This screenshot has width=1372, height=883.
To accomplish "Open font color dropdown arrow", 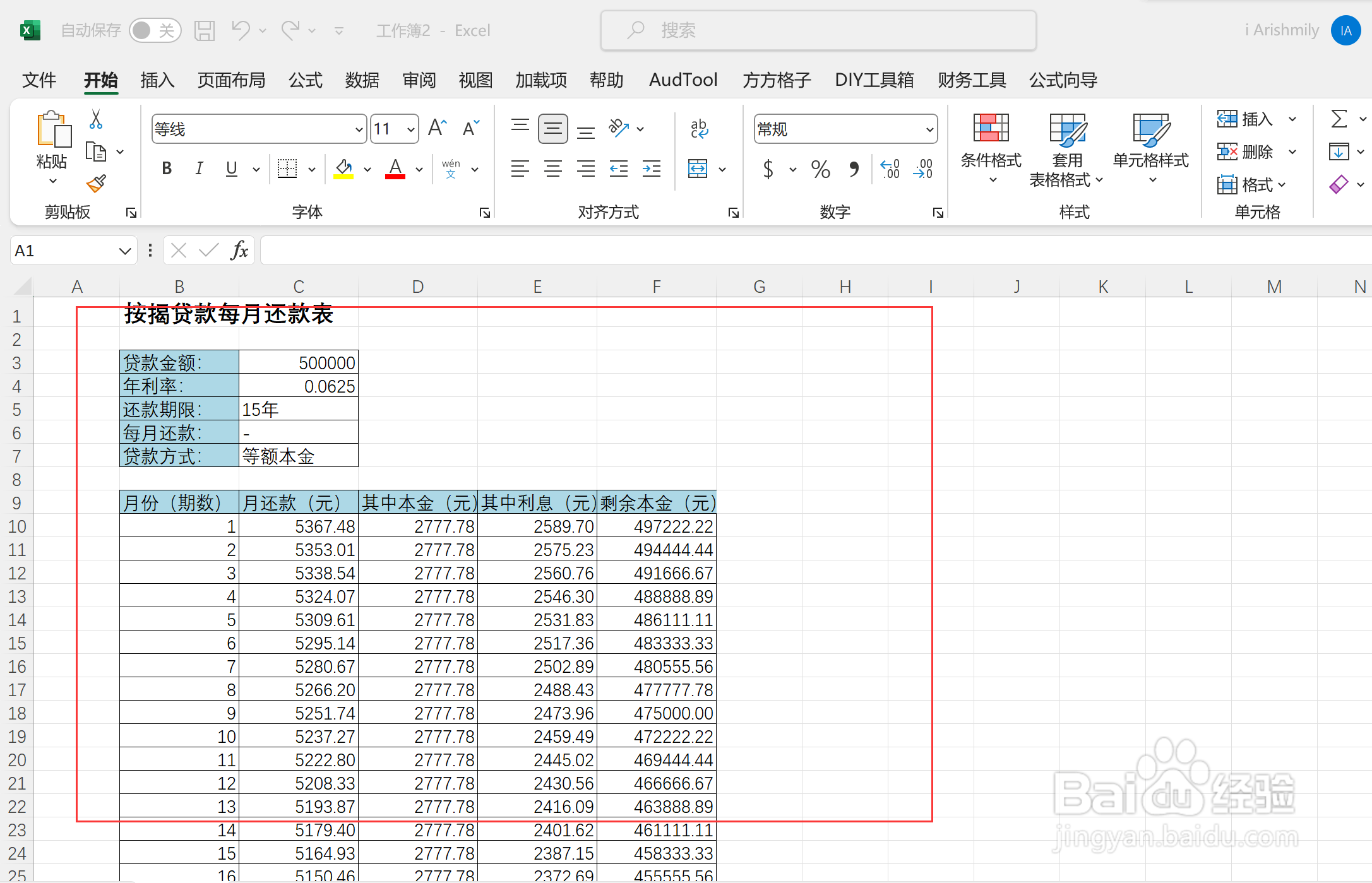I will tap(419, 169).
